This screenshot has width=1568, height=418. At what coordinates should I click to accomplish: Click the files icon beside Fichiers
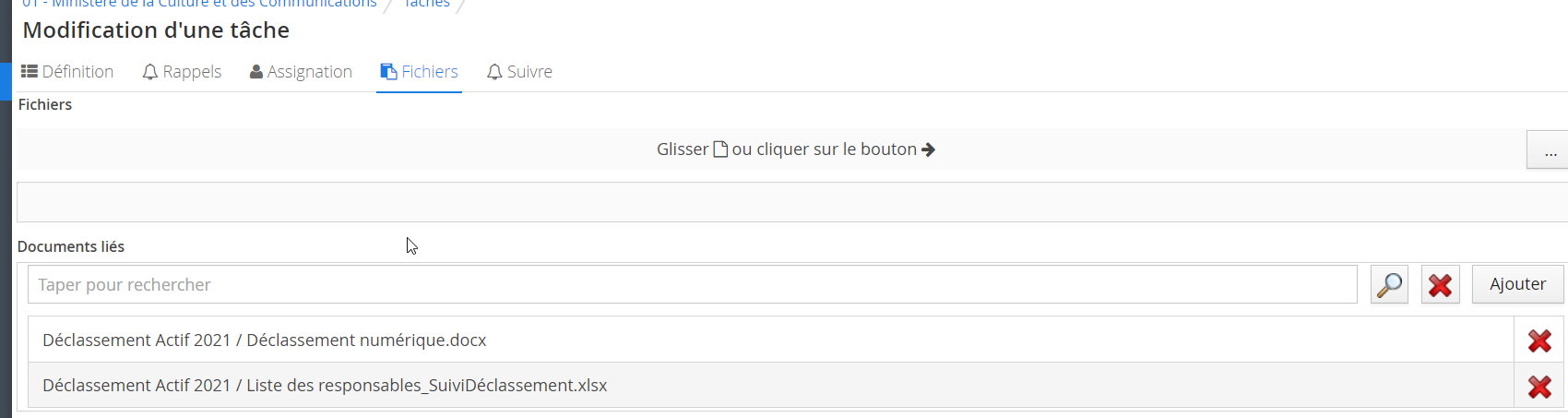[389, 72]
